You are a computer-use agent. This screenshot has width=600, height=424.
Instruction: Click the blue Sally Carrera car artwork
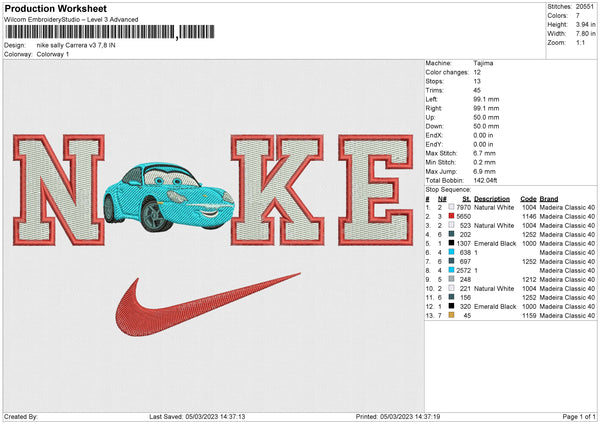(x=169, y=197)
